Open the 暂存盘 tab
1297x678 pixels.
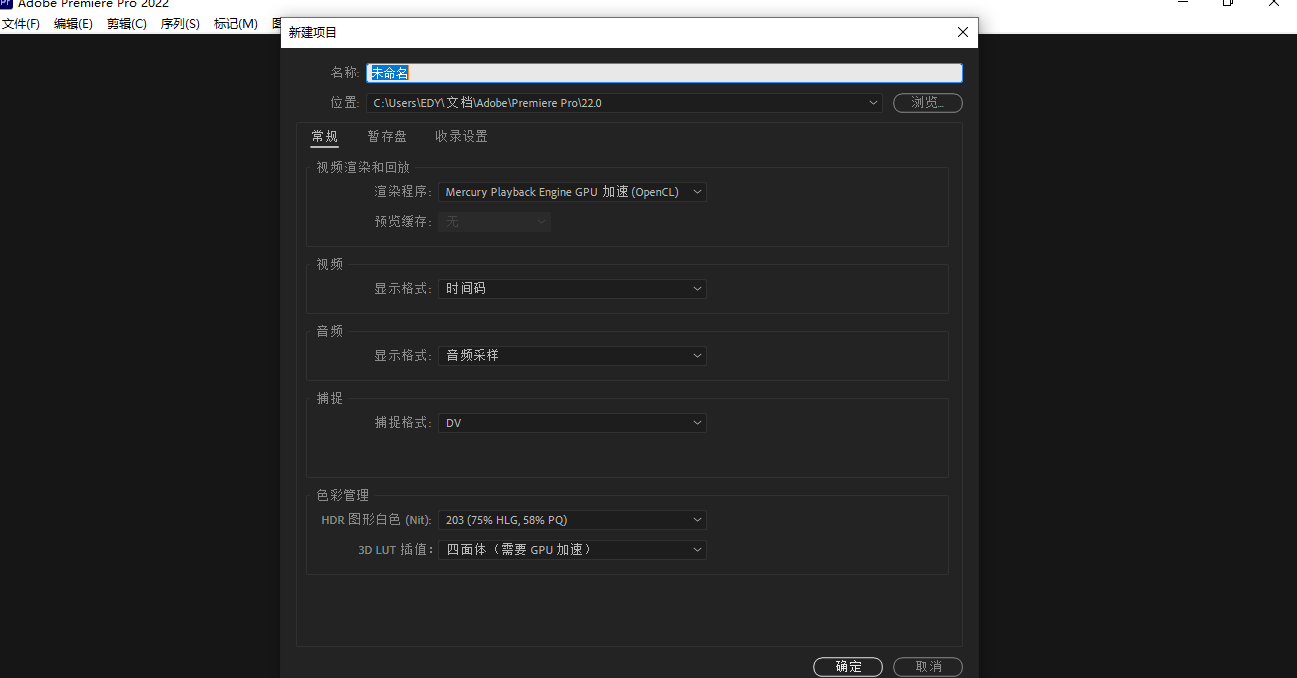(x=386, y=136)
